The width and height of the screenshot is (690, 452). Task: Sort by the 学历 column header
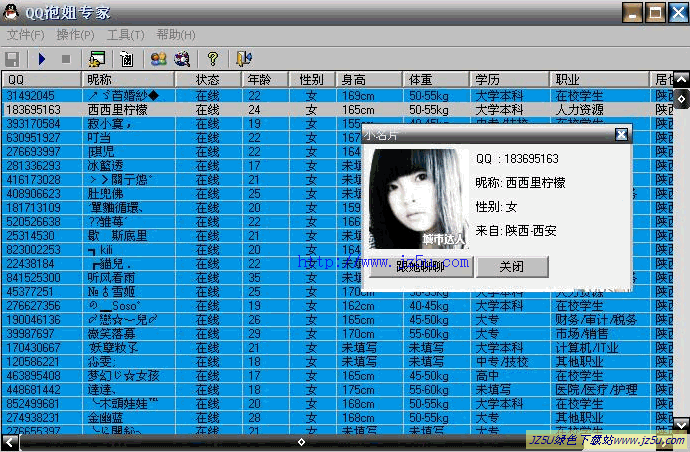(510, 80)
